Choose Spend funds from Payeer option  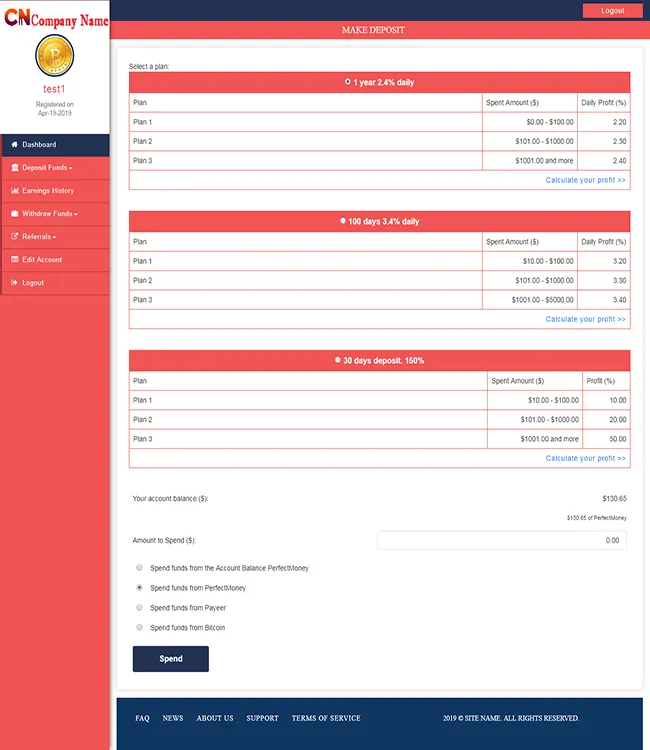click(139, 607)
